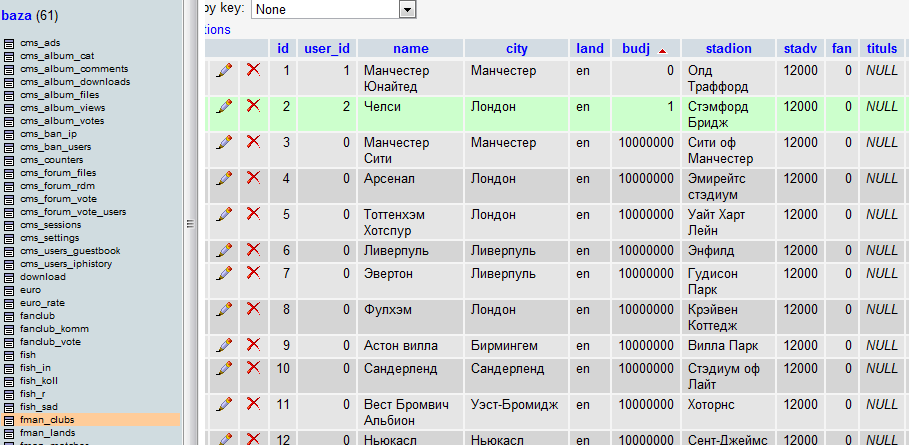Open cms_sessions table

coord(50,225)
